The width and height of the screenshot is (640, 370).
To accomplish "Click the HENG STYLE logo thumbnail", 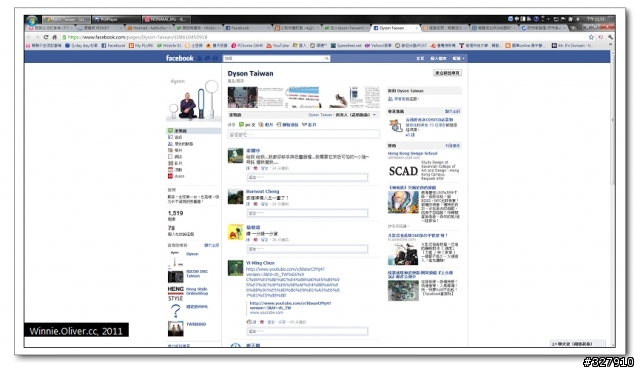I will pyautogui.click(x=176, y=293).
